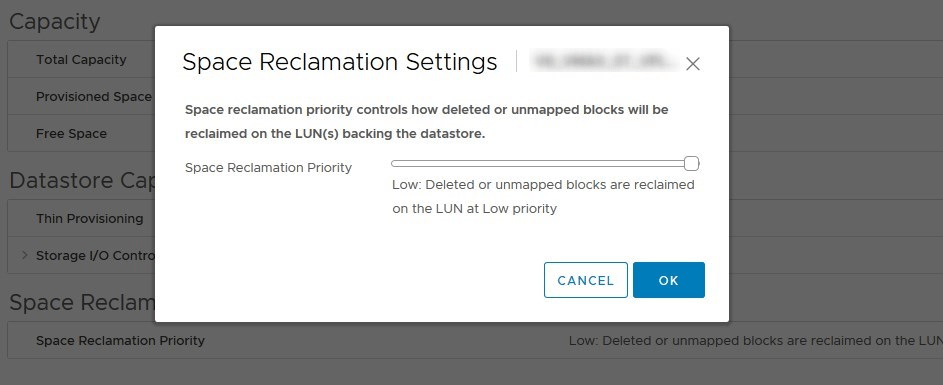
Task: Select the Free Space row
Action: [81, 134]
